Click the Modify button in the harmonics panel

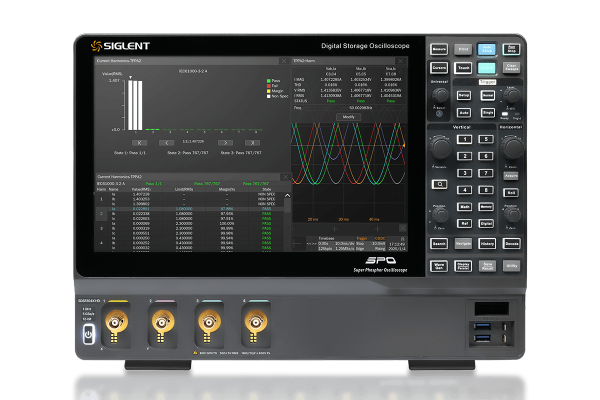(x=349, y=116)
